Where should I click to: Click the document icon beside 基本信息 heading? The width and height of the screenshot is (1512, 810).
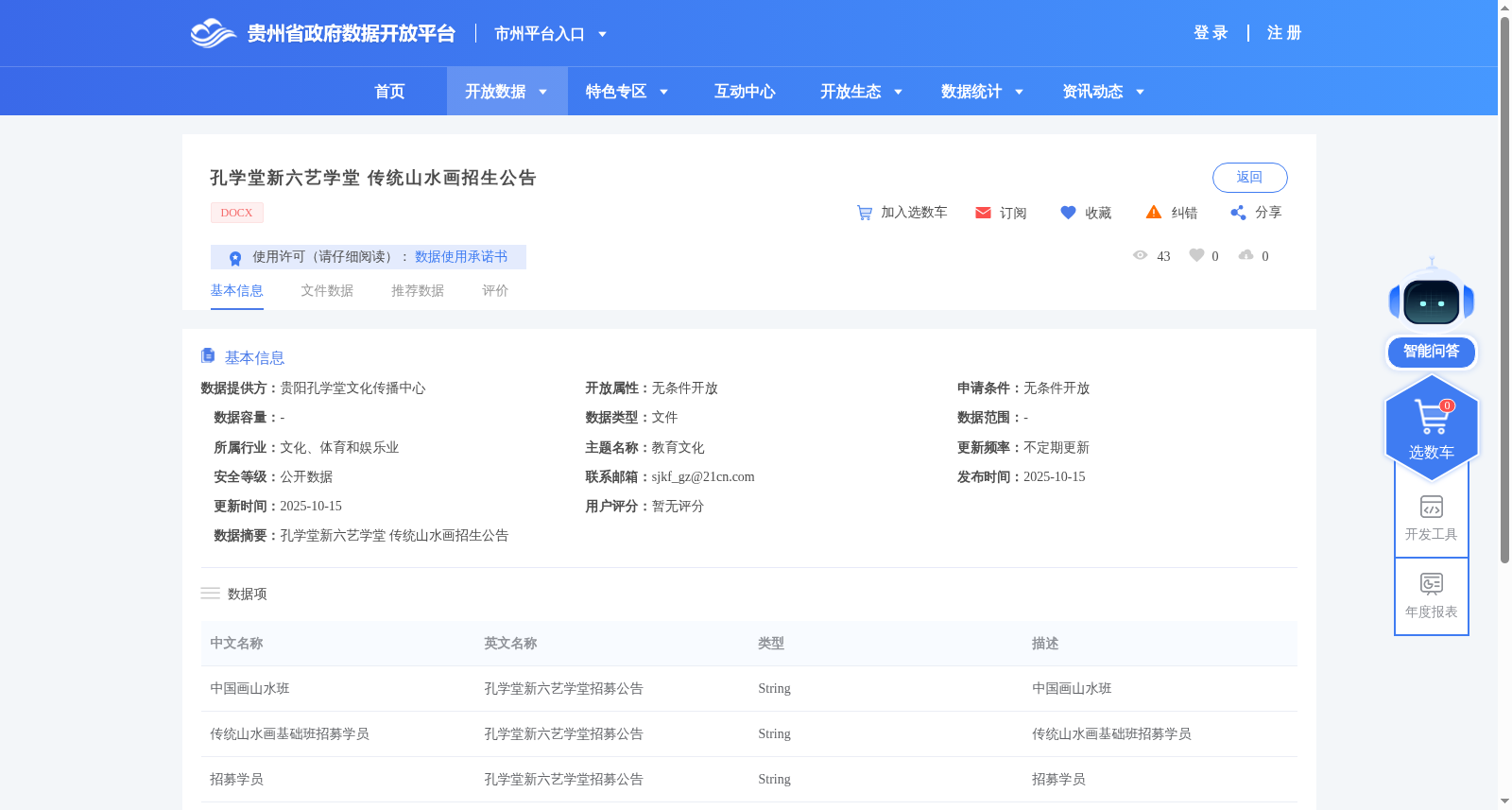208,355
